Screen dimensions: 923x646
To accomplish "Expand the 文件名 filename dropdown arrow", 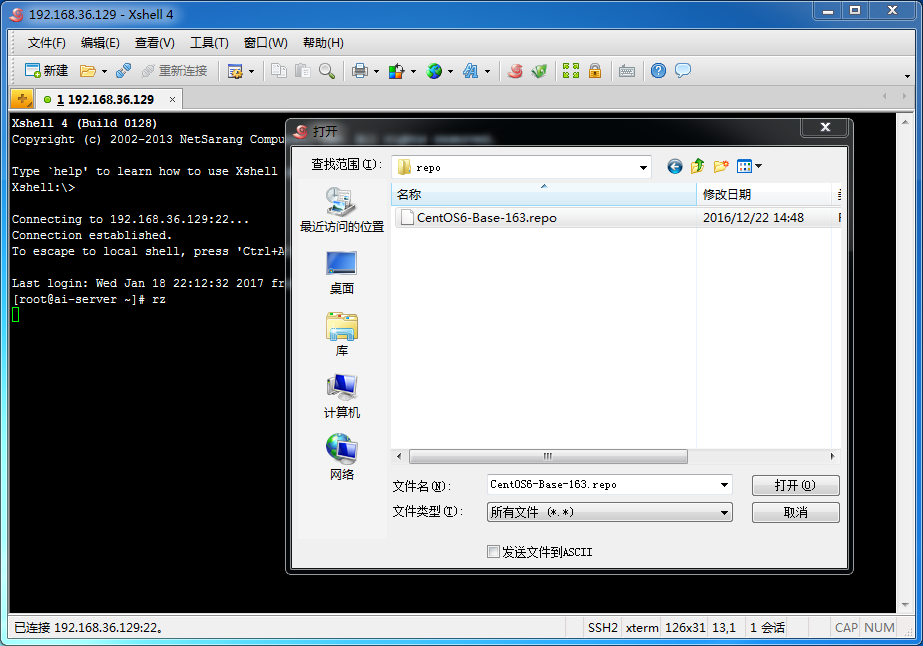I will (x=725, y=485).
